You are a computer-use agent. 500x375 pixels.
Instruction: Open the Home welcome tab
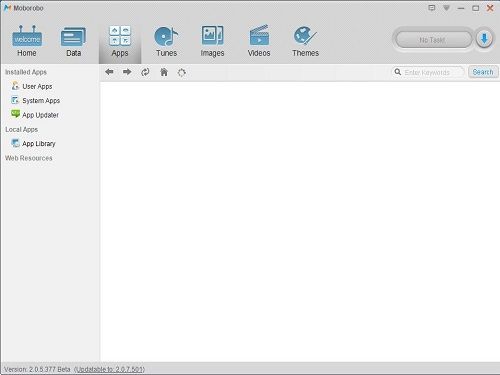coord(27,42)
